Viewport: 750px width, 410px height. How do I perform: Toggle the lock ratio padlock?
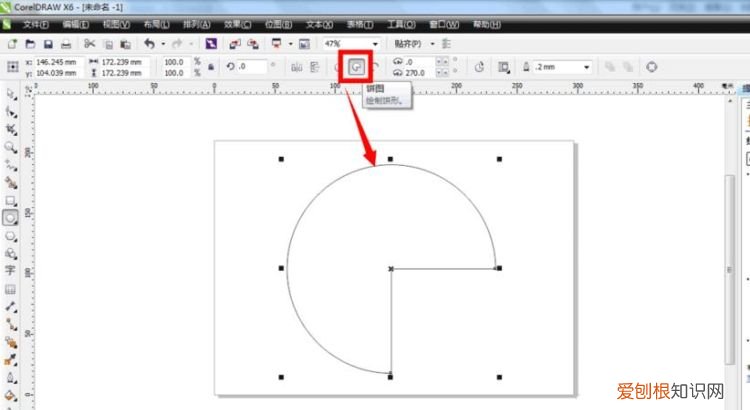coord(209,67)
